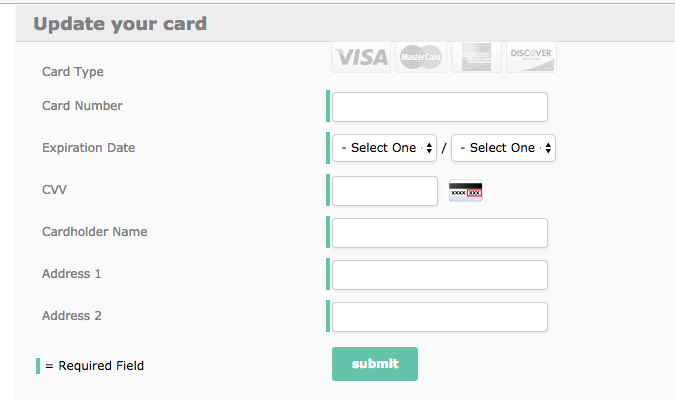Click the month dropdown stepper arrows
675x403 pixels.
(x=429, y=148)
